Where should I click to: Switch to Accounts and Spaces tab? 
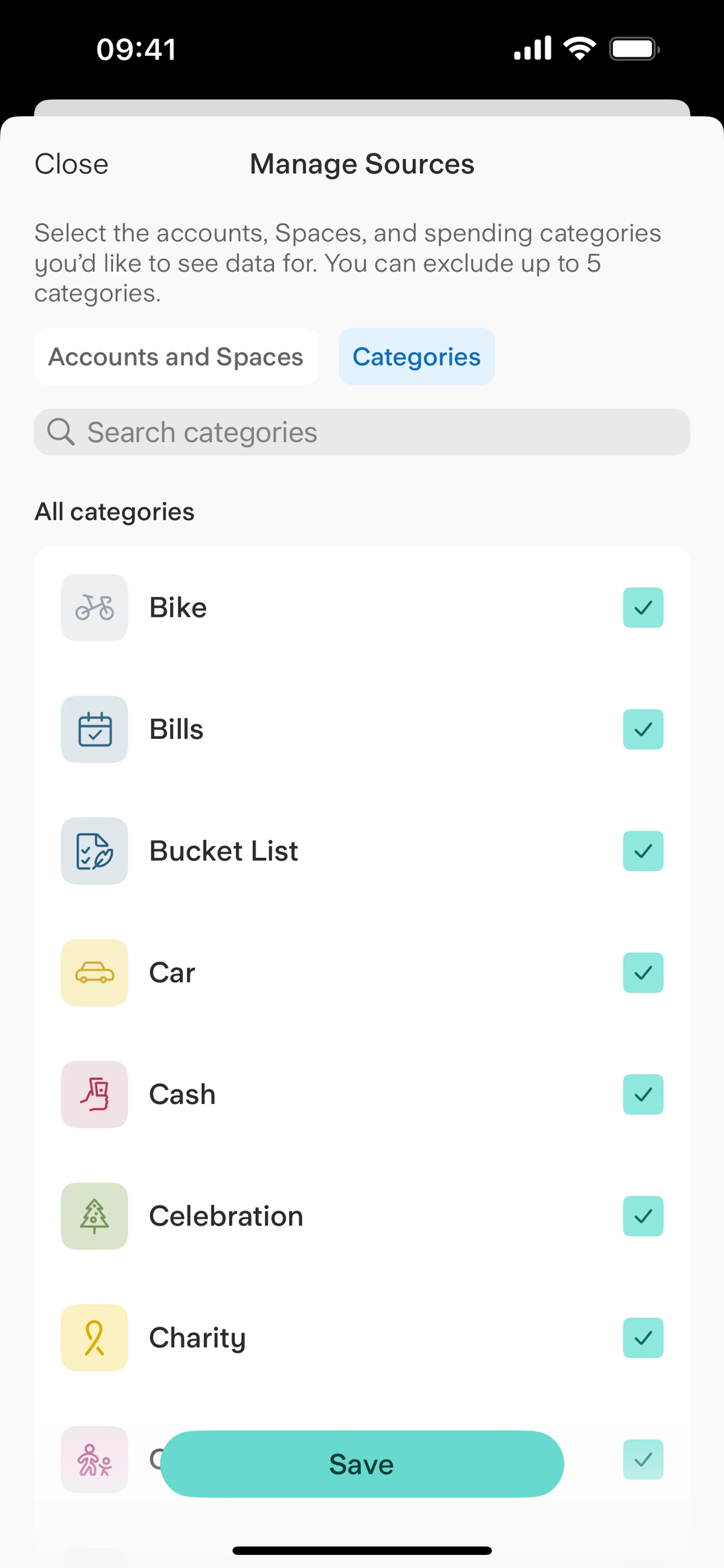pyautogui.click(x=176, y=357)
